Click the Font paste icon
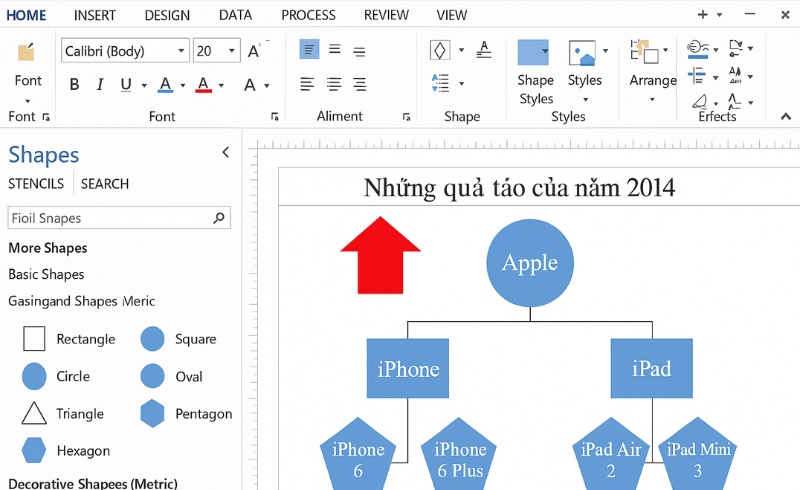This screenshot has width=800, height=490. [26, 52]
